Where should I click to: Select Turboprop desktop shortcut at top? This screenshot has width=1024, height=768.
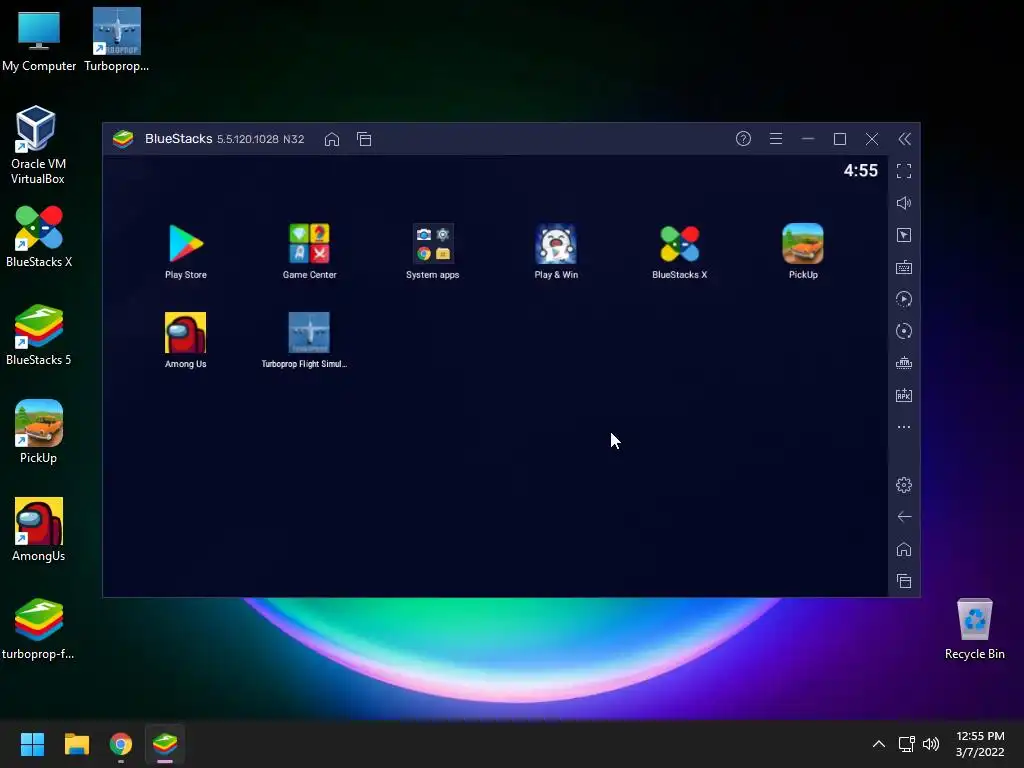pos(116,40)
